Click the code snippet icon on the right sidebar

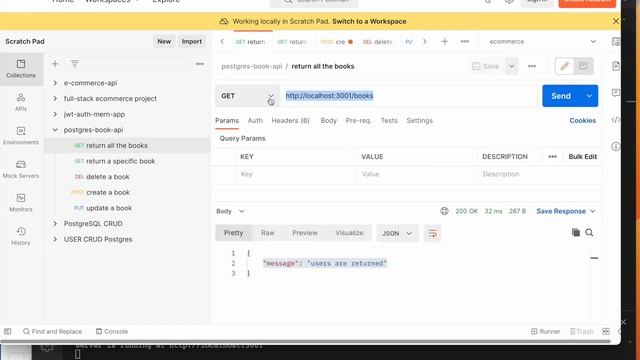pyautogui.click(x=616, y=120)
